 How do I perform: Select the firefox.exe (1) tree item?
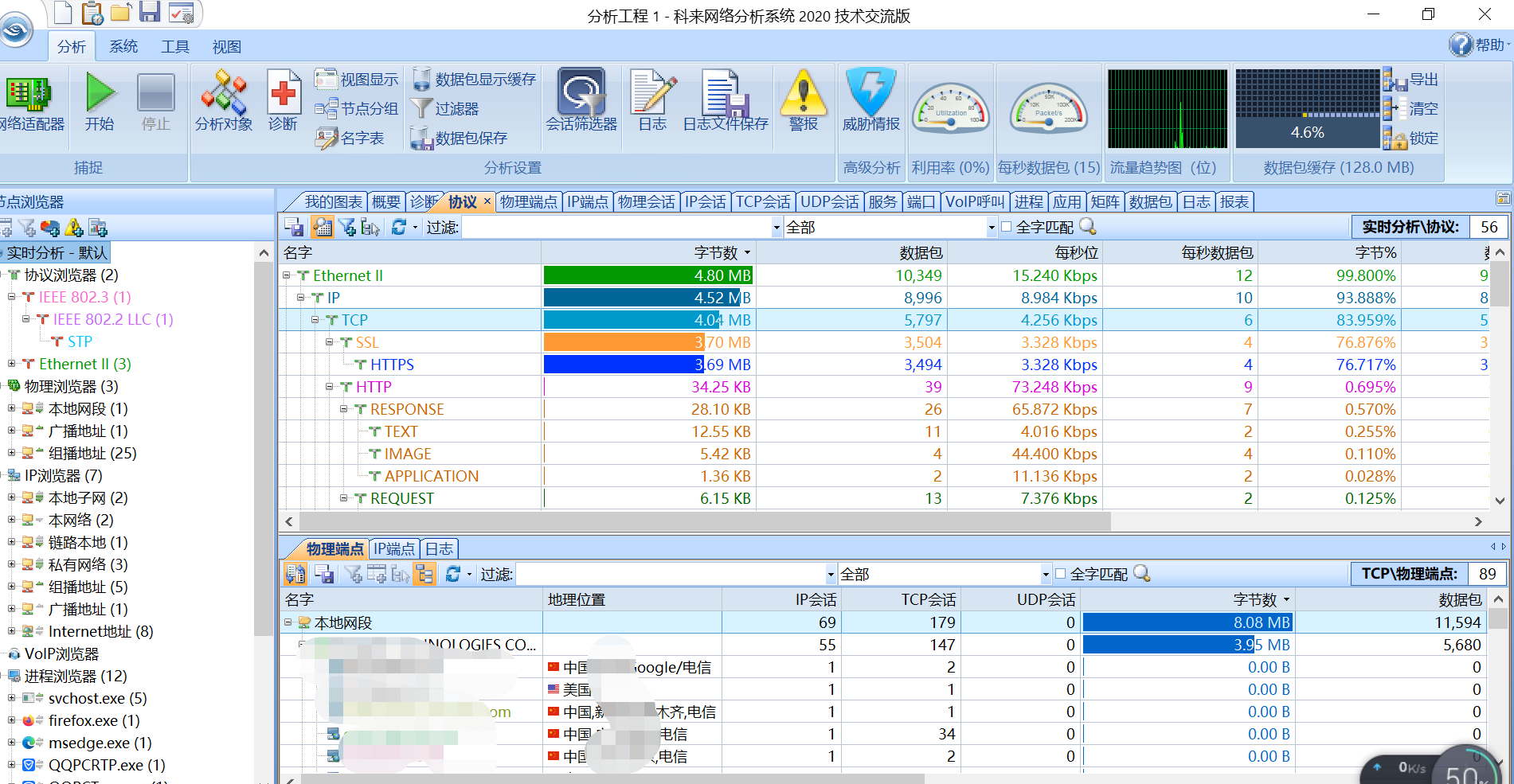pos(94,720)
